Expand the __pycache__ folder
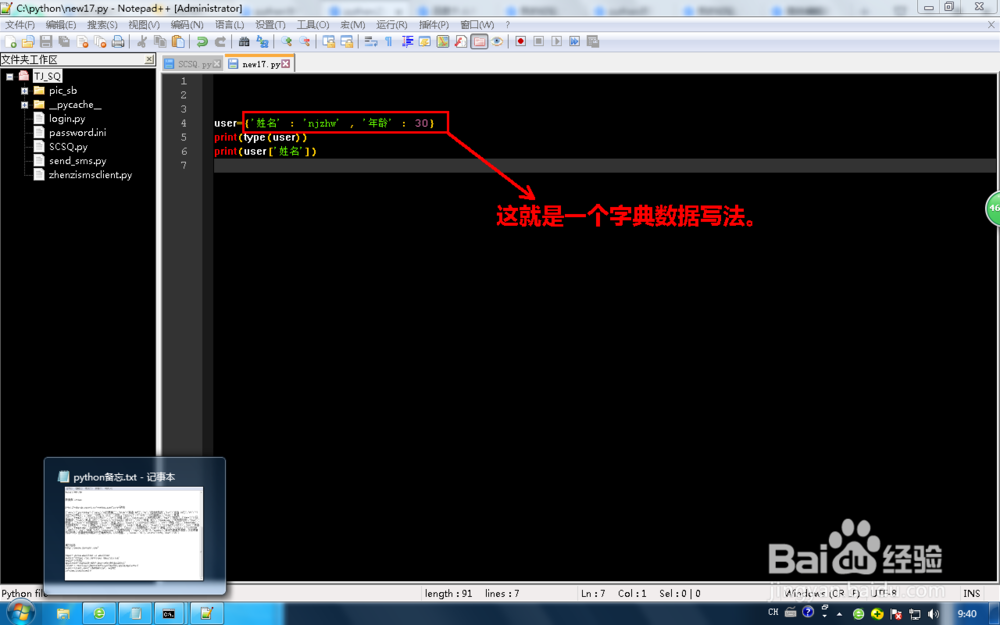 [x=24, y=104]
